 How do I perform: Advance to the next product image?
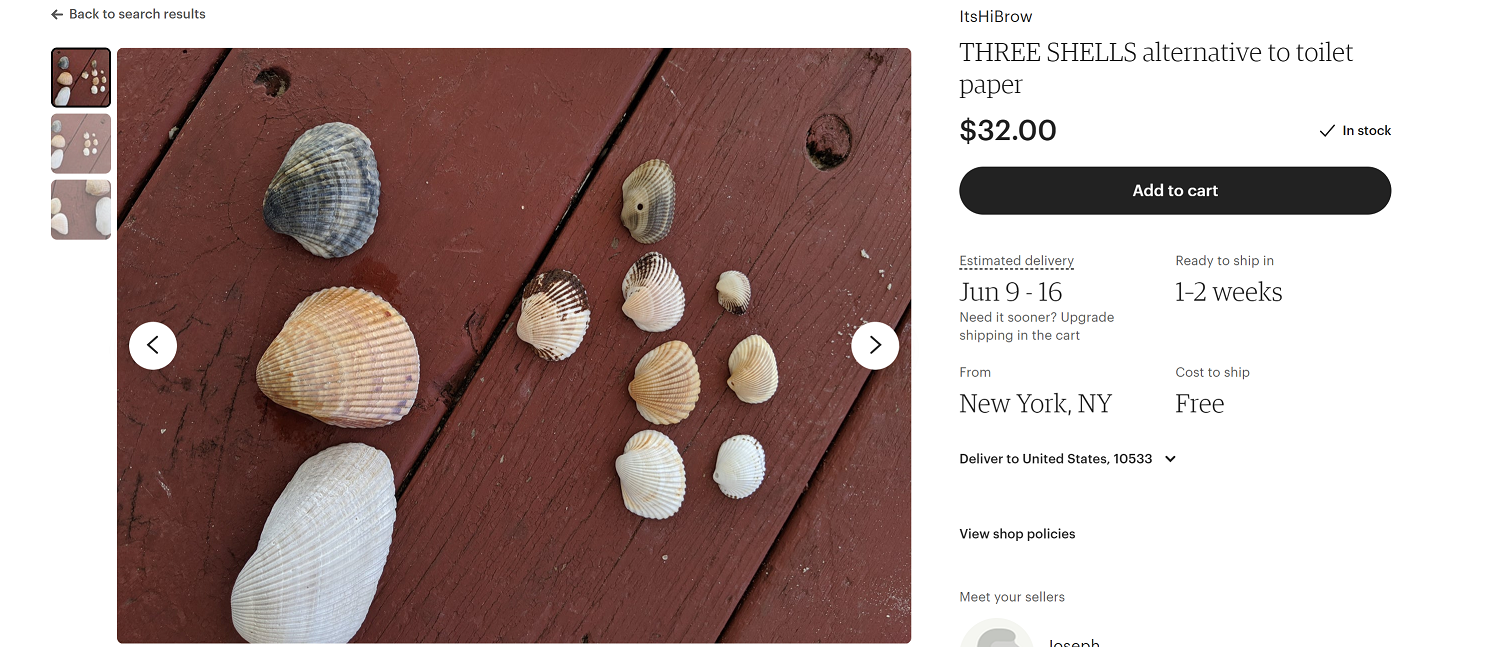pos(875,345)
